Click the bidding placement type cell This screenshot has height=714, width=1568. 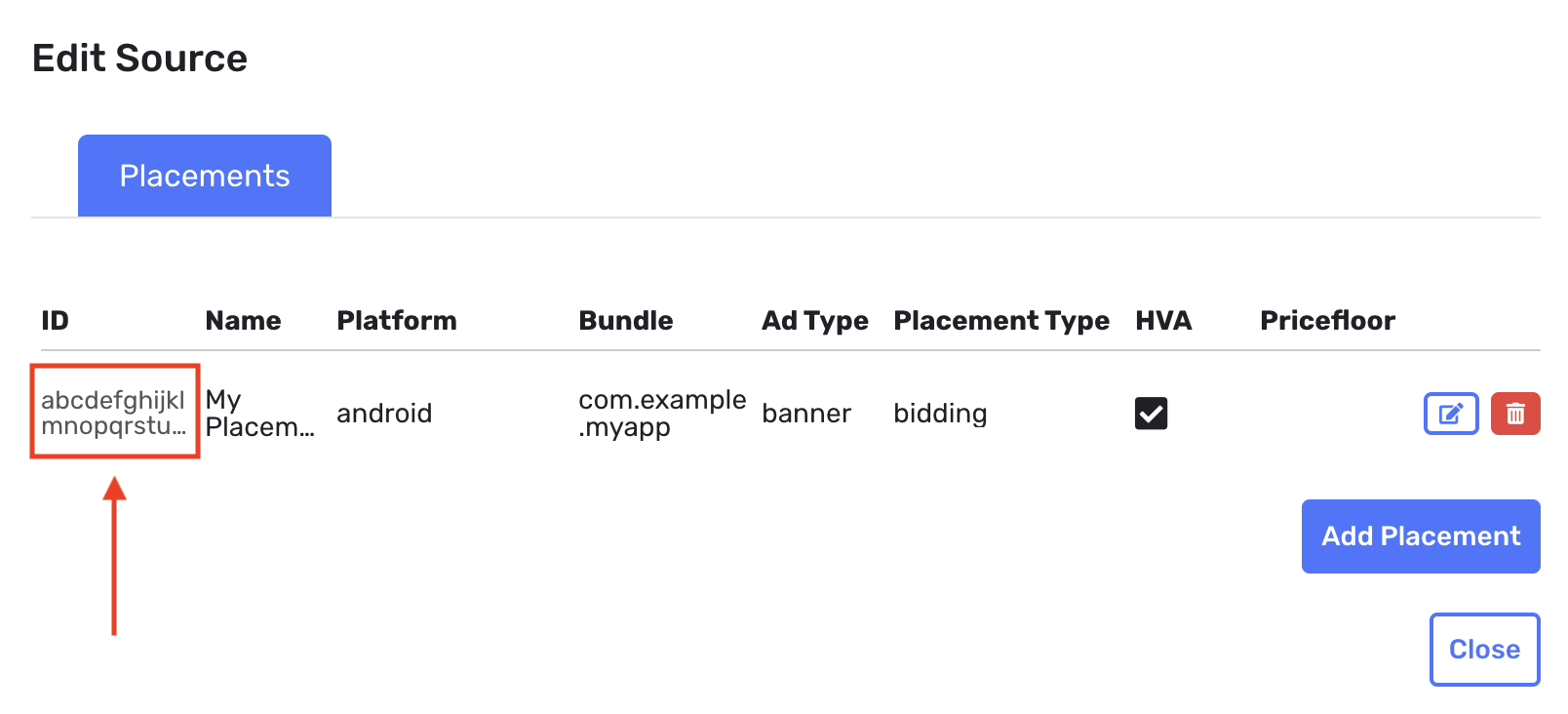(940, 414)
